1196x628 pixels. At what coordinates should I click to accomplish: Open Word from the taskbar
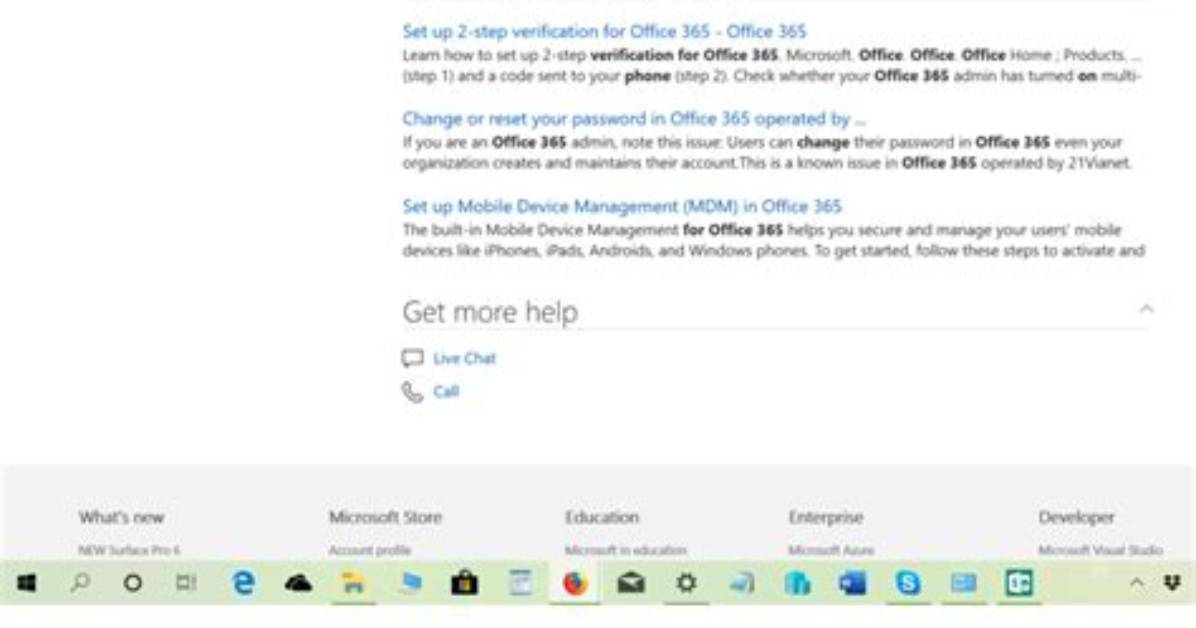click(853, 584)
